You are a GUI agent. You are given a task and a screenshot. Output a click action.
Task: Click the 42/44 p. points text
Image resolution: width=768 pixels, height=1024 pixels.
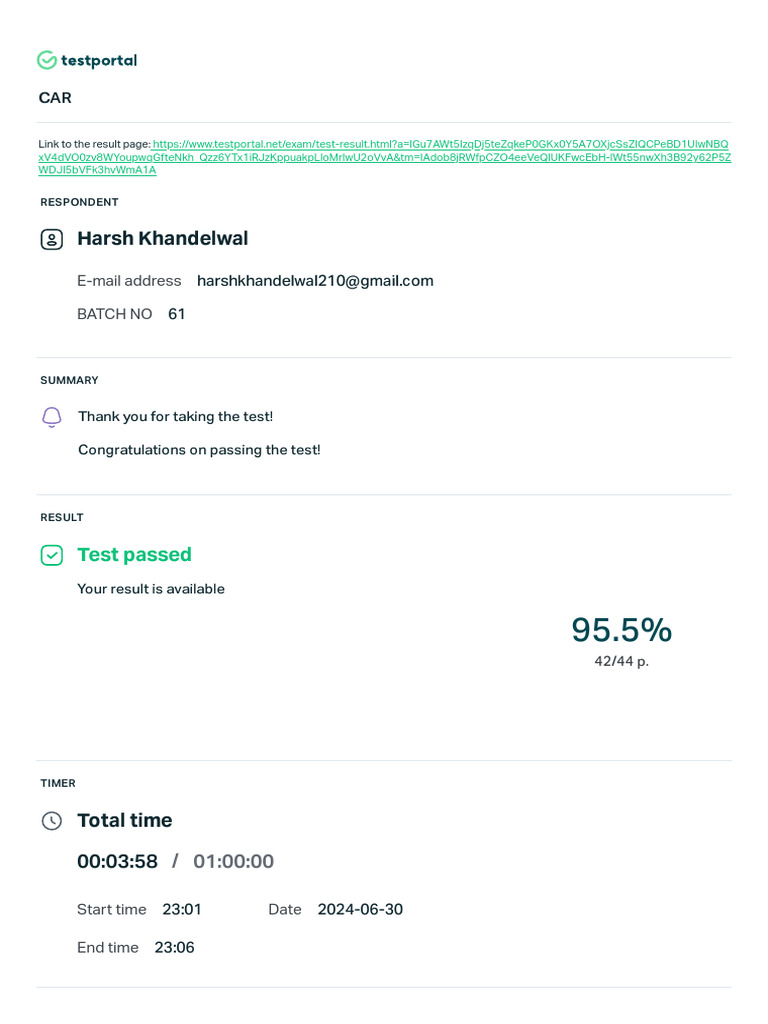[x=621, y=662]
